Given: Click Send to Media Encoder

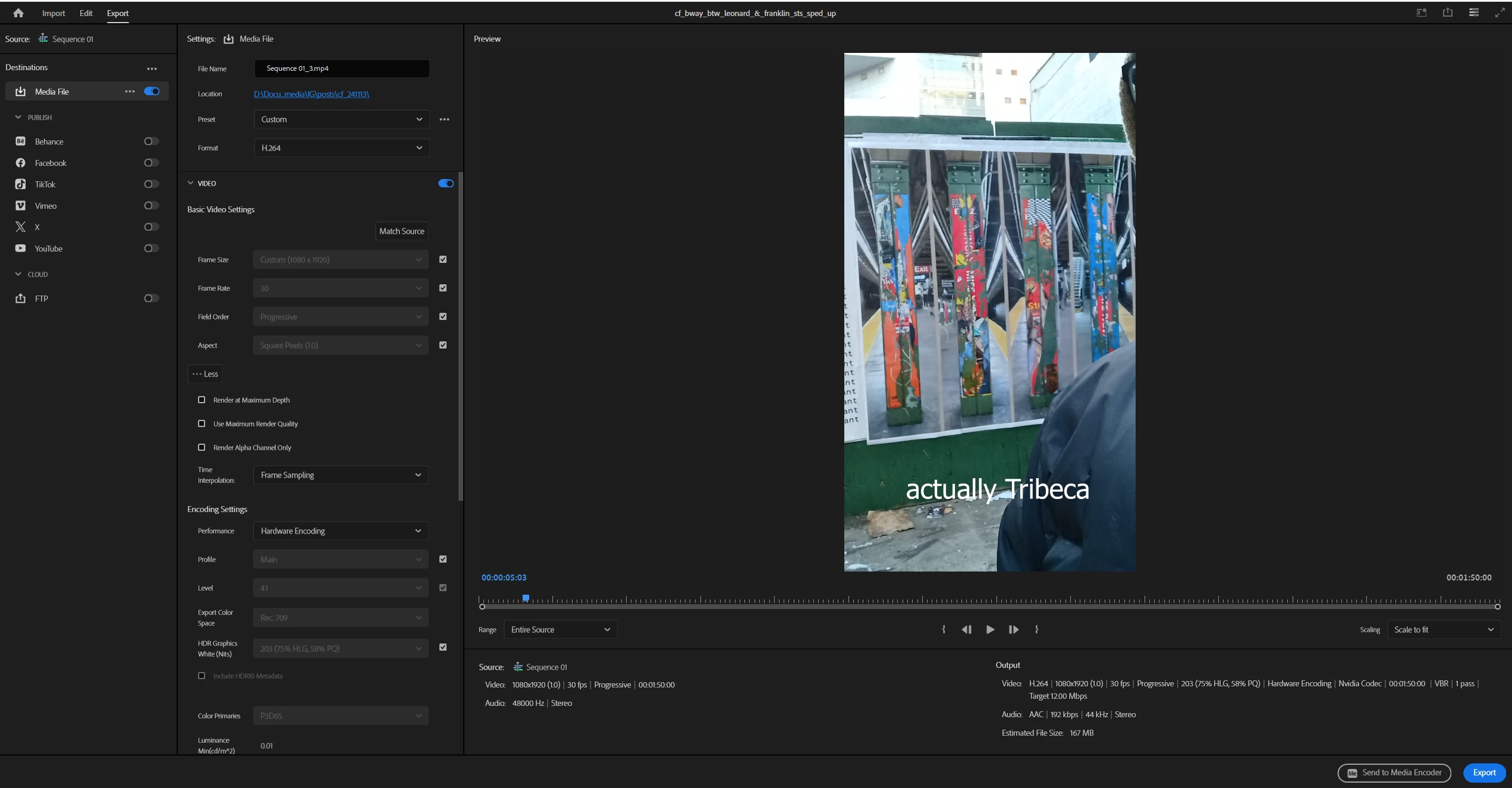Looking at the screenshot, I should [x=1394, y=773].
